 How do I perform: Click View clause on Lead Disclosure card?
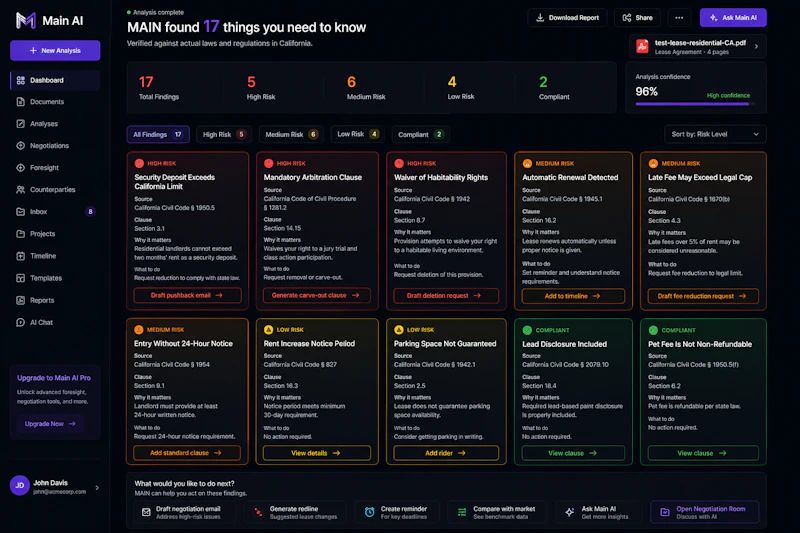click(573, 453)
